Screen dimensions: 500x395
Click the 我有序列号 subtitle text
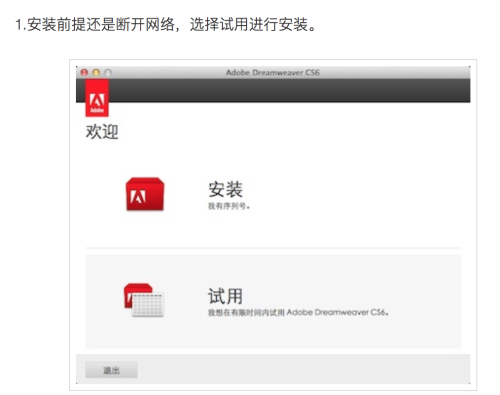tap(229, 206)
